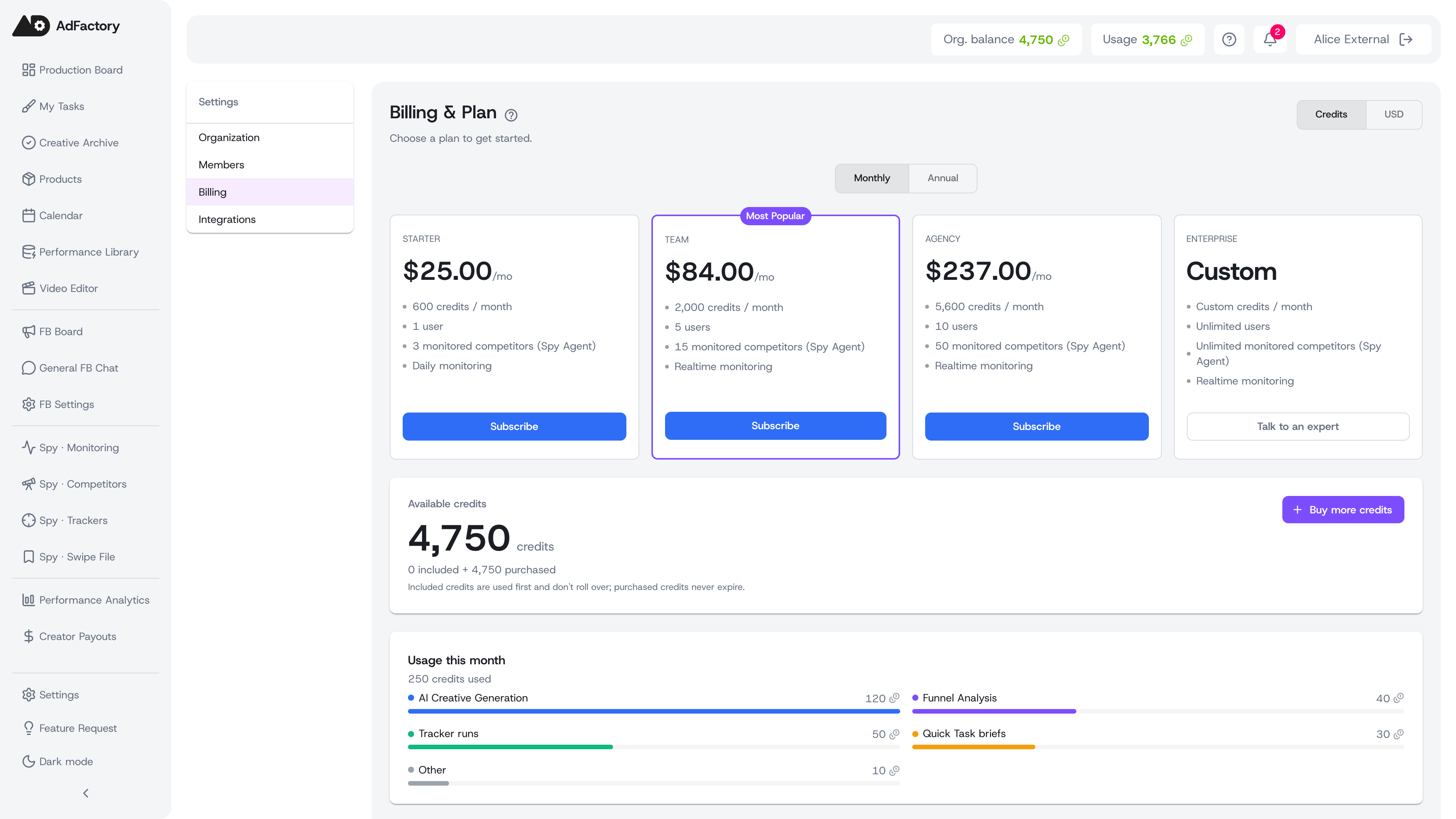Image resolution: width=1456 pixels, height=819 pixels.
Task: Click the help icon next to Billing & Plan
Action: tap(511, 115)
